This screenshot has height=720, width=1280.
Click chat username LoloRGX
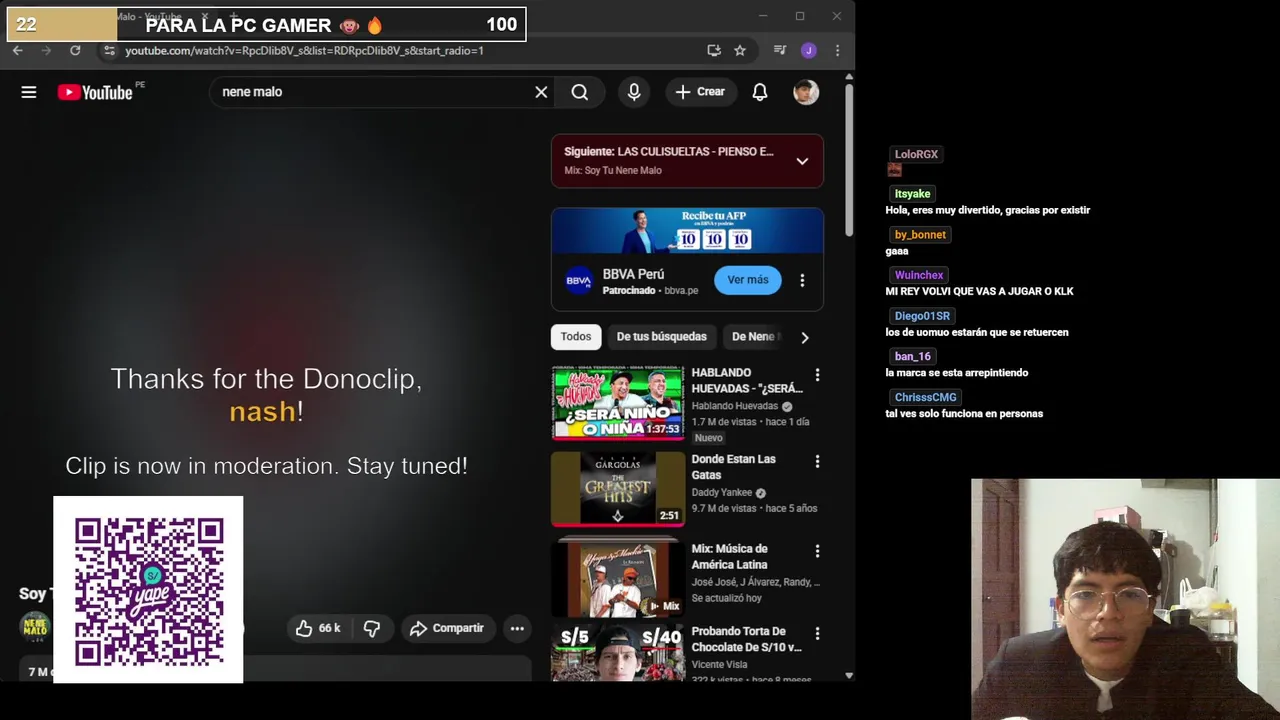[916, 155]
